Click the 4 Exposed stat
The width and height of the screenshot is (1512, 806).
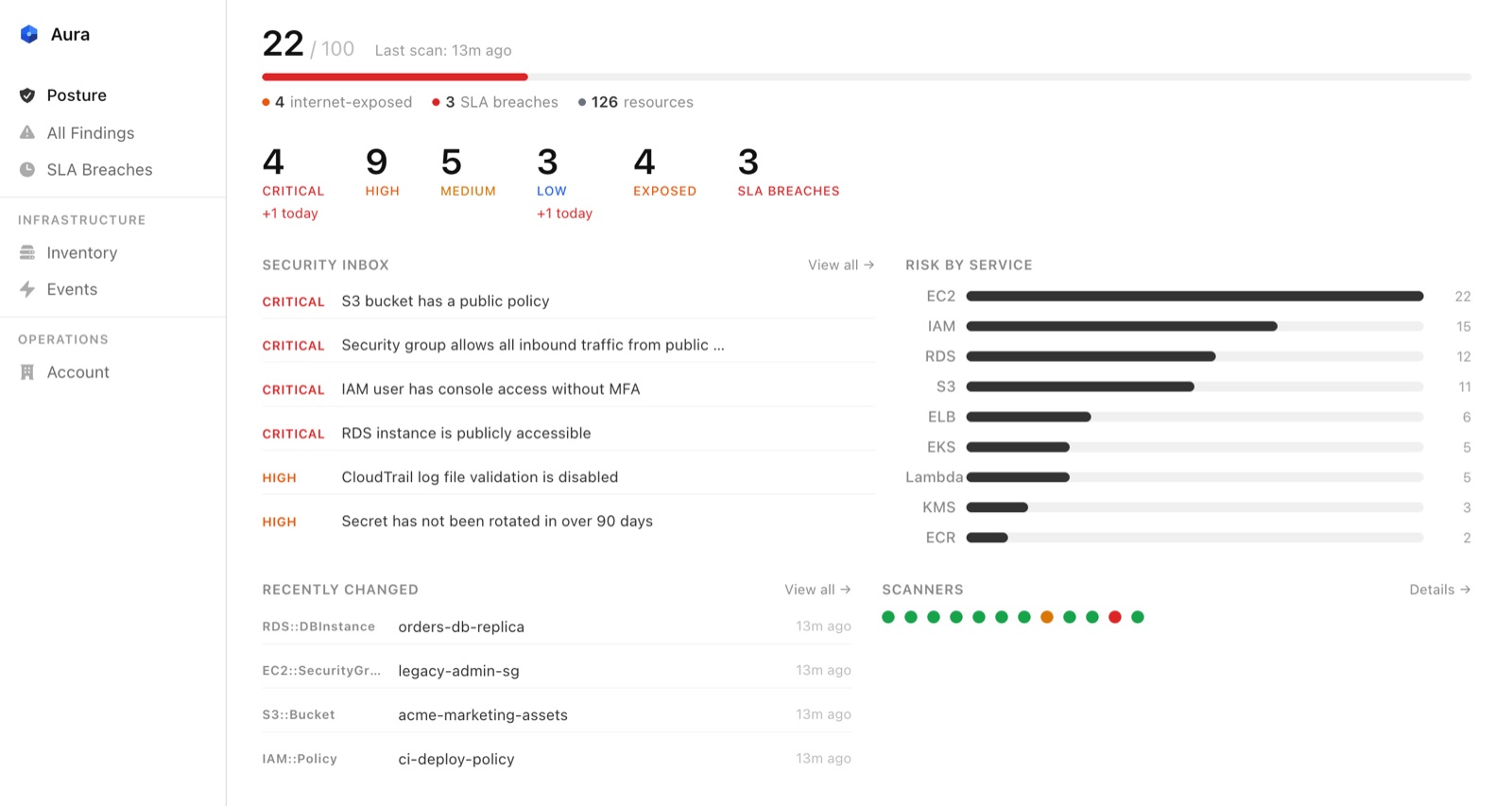point(664,172)
